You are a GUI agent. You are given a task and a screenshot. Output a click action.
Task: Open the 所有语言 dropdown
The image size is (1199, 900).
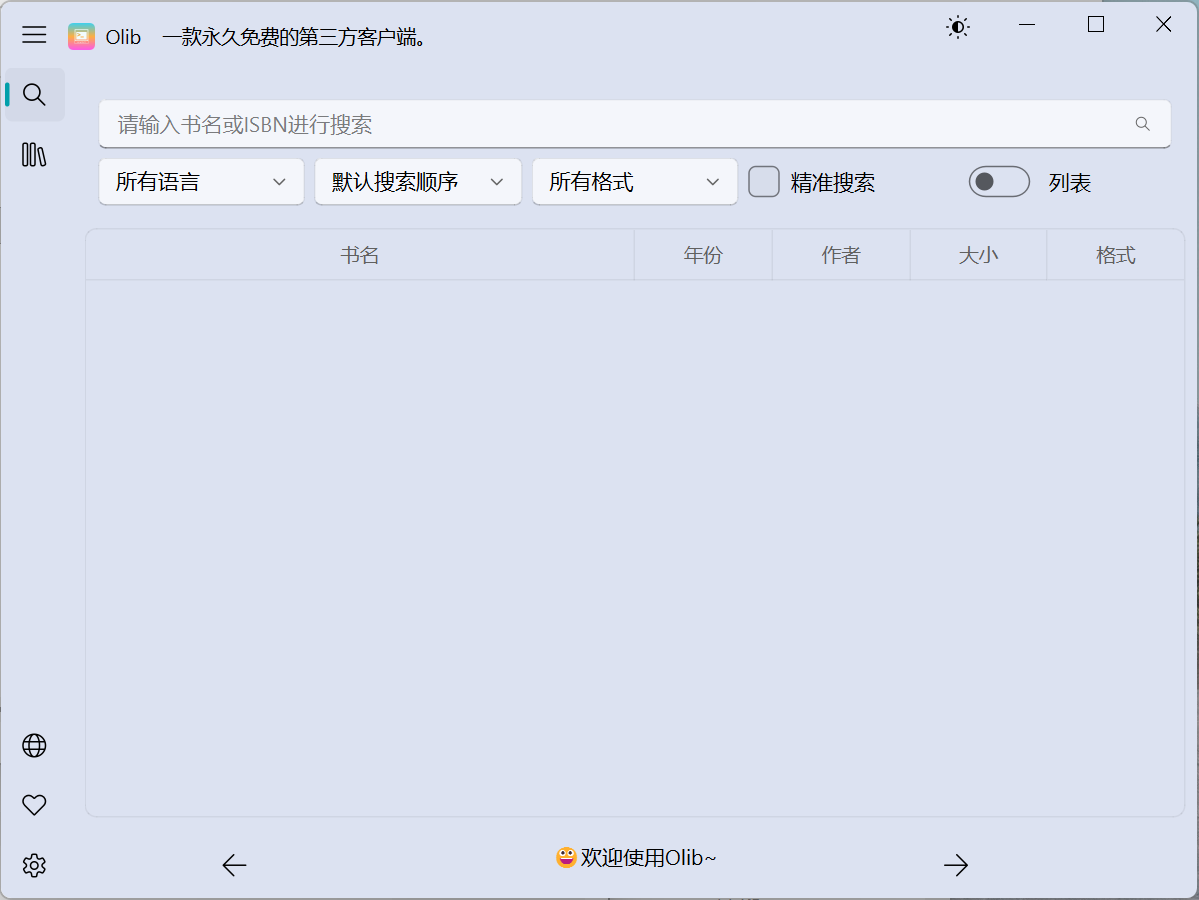click(200, 181)
